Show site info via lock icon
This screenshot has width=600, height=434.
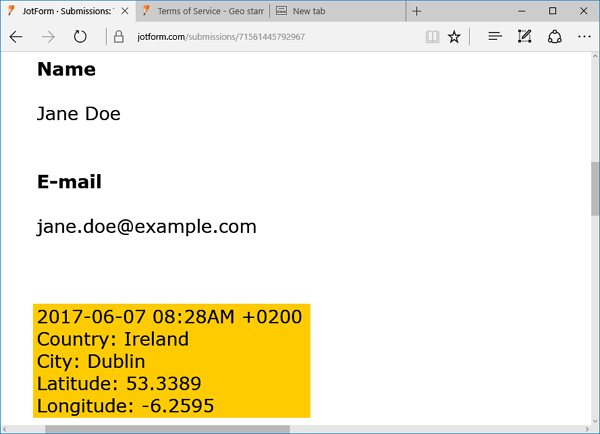(x=118, y=37)
